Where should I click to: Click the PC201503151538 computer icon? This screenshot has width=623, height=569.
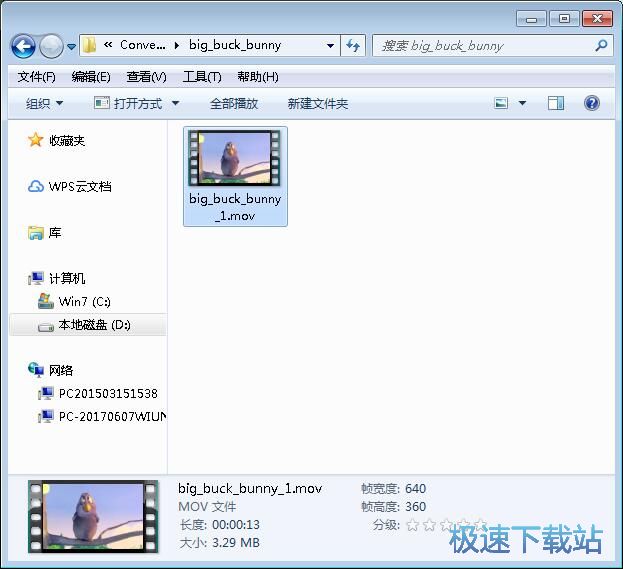coord(46,393)
